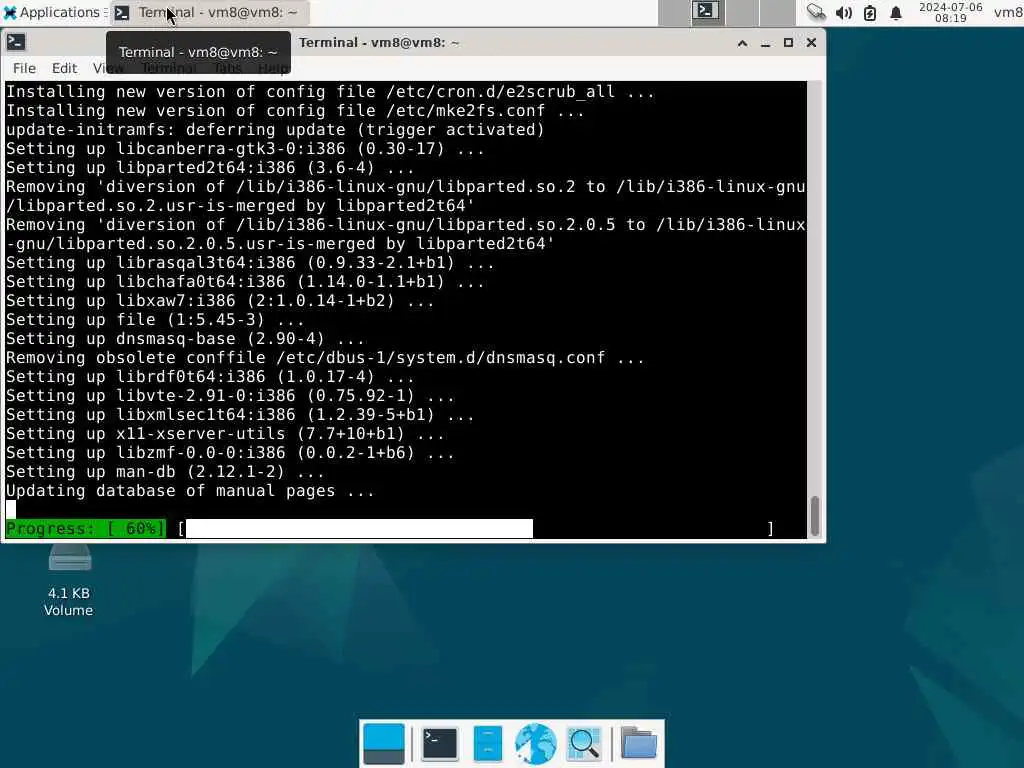The height and width of the screenshot is (768, 1024).
Task: Open volume control tray icon
Action: point(844,12)
